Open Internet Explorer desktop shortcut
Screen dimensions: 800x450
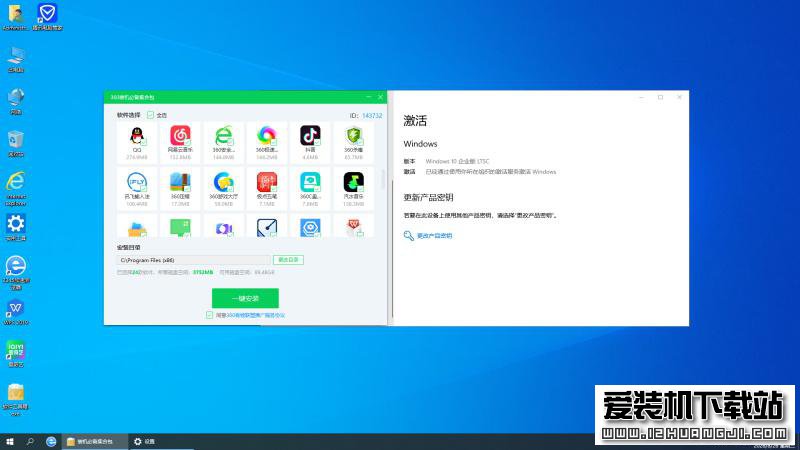point(16,189)
